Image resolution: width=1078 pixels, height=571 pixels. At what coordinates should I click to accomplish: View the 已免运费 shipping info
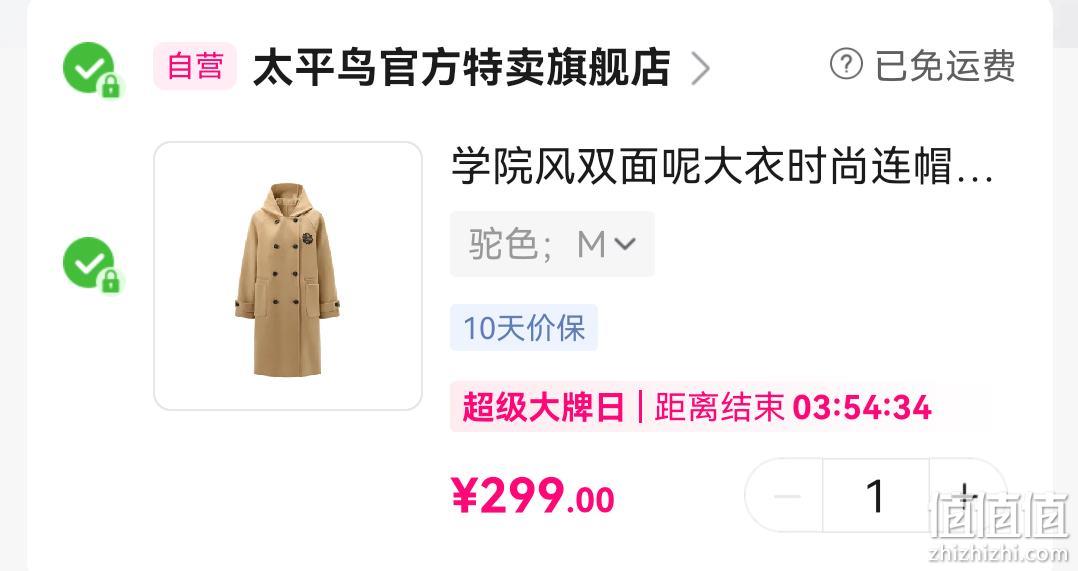(x=945, y=66)
